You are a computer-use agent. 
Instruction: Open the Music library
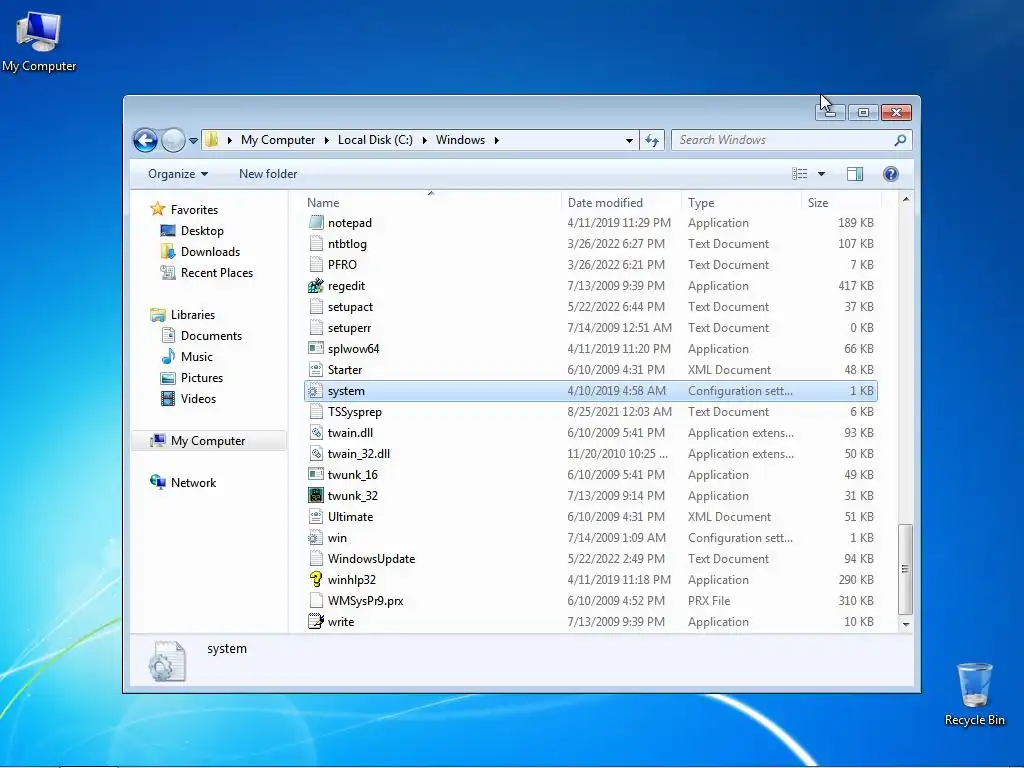click(197, 357)
